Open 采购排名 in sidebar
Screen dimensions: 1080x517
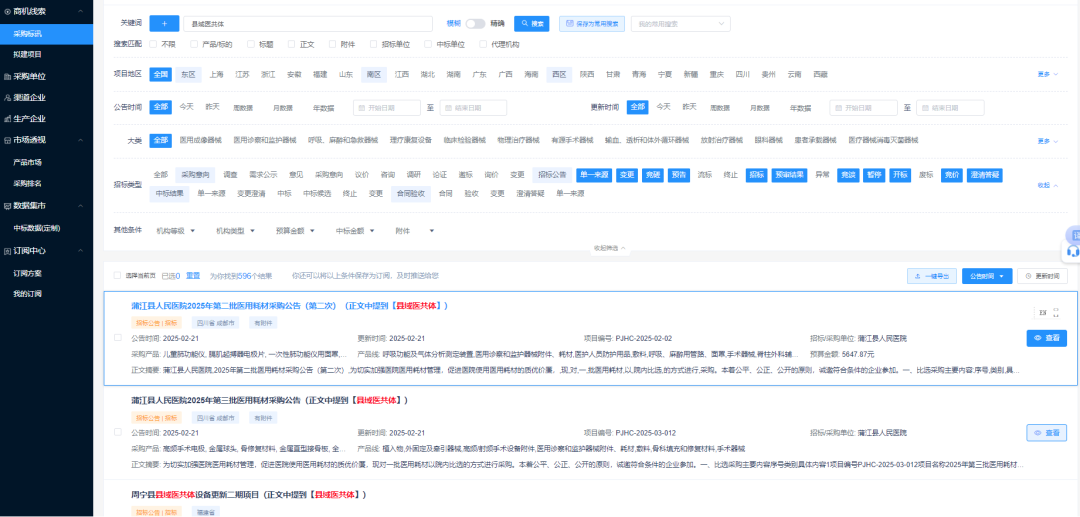pyautogui.click(x=28, y=183)
